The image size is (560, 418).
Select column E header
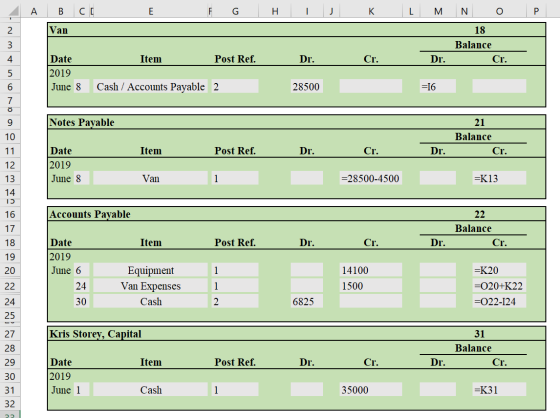point(151,11)
